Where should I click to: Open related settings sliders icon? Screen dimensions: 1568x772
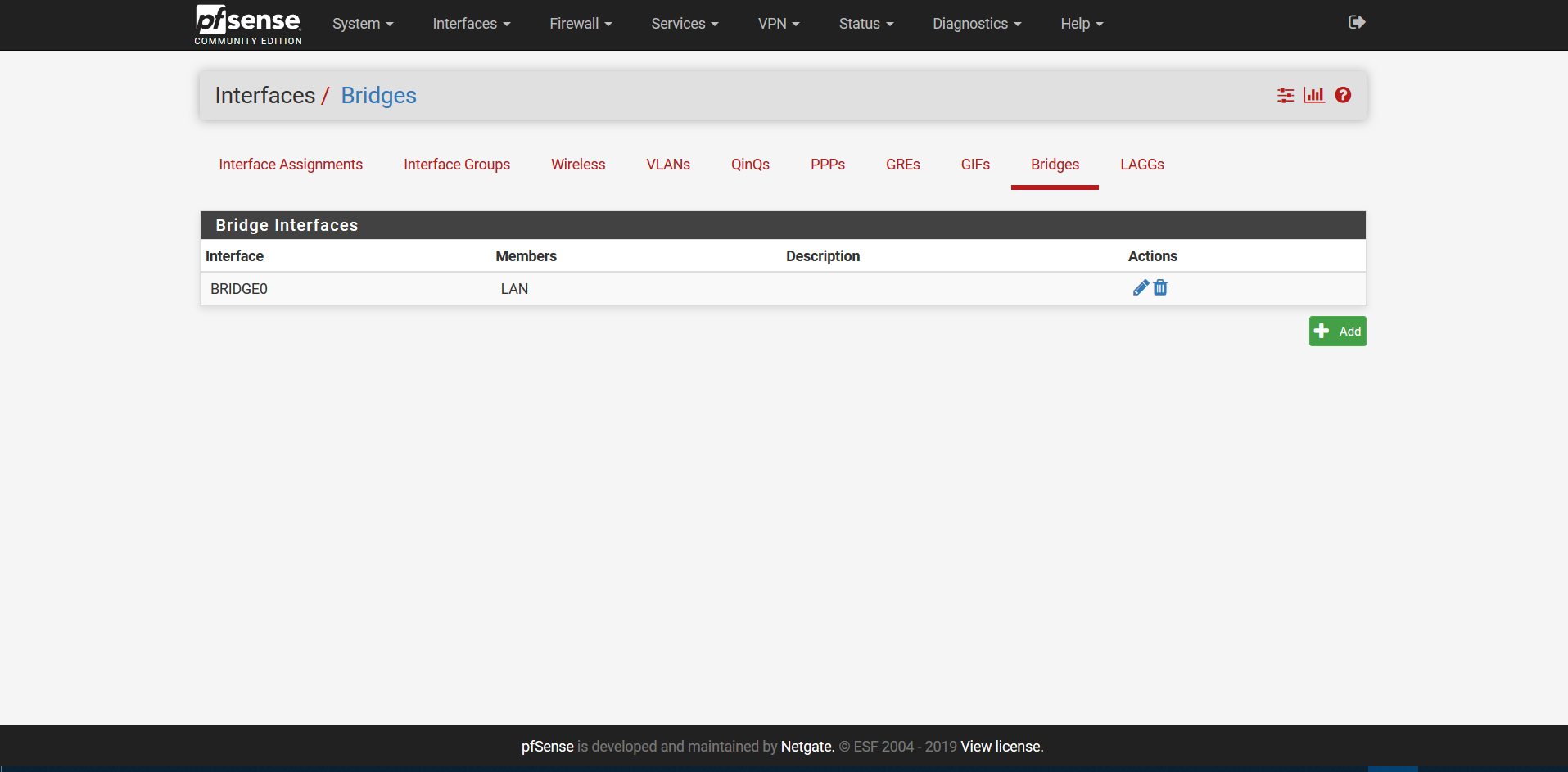coord(1286,95)
